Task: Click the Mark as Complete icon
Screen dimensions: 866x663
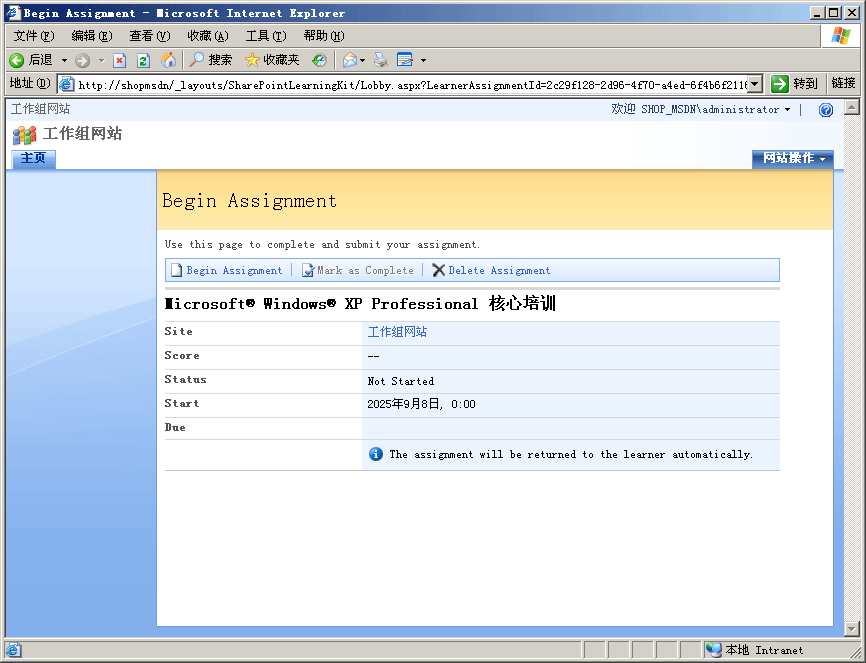Action: point(308,270)
